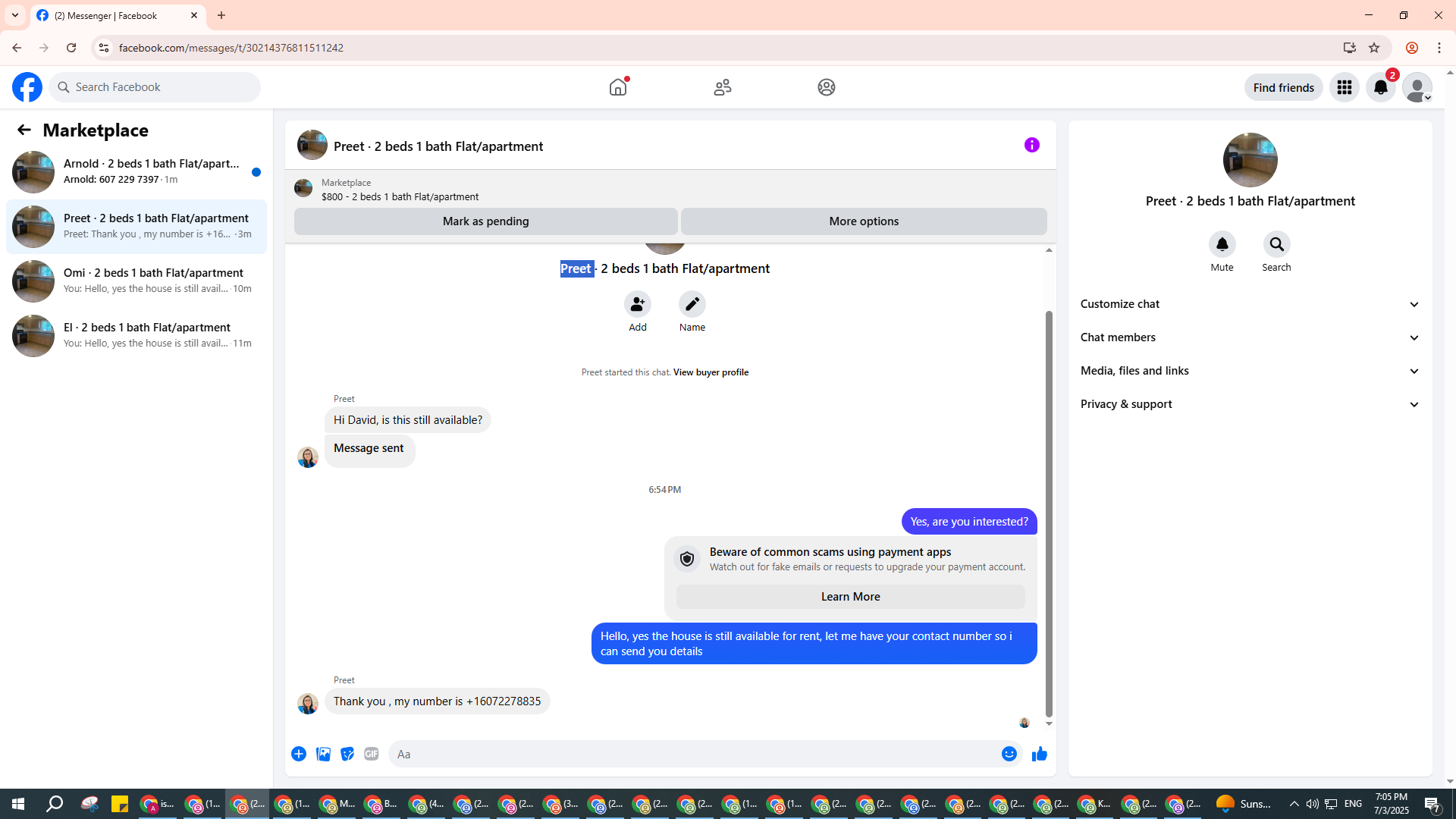Attach a photo with the image icon
Screen dimensions: 1456x819
click(323, 754)
